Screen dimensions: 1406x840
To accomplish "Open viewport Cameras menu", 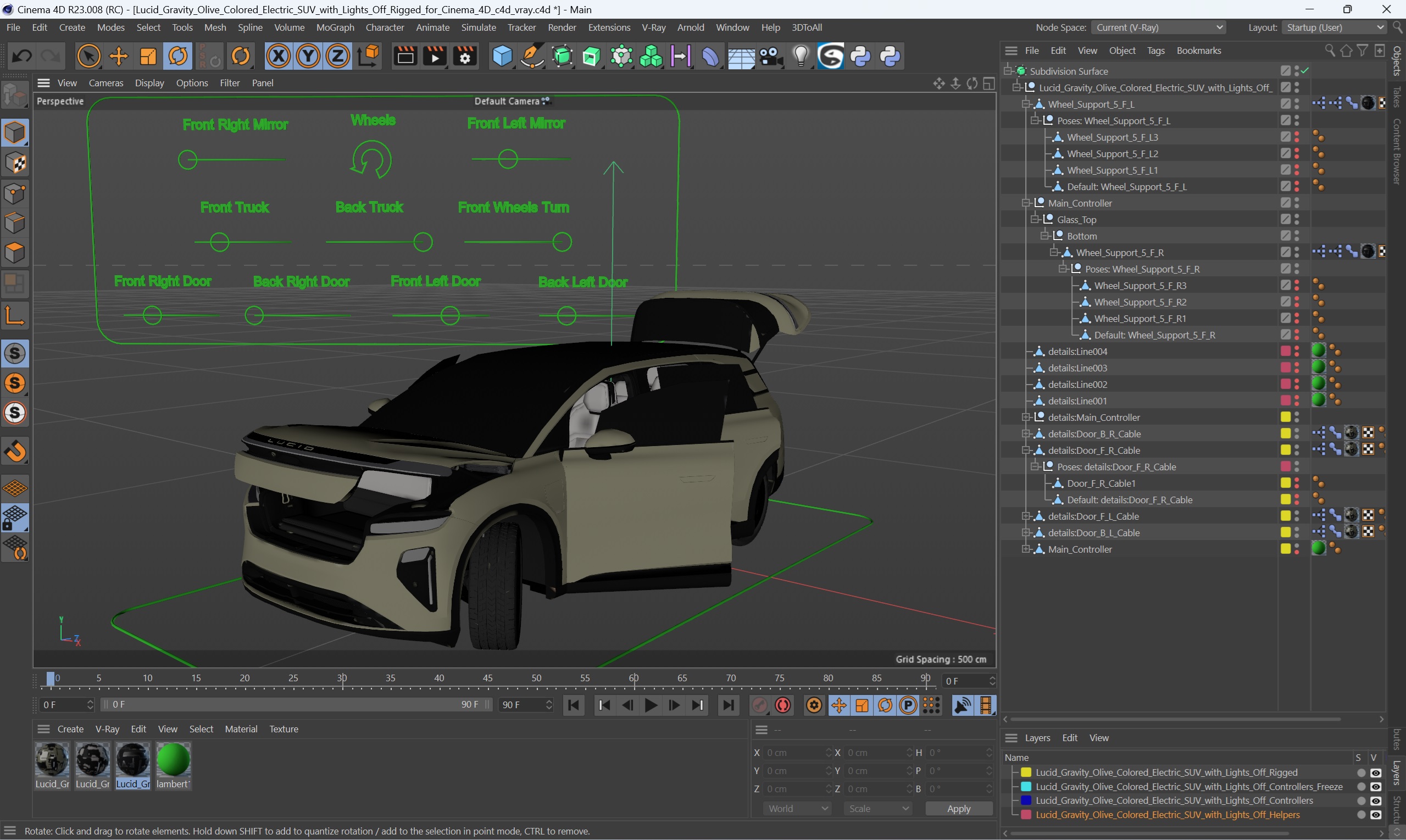I will pyautogui.click(x=106, y=82).
